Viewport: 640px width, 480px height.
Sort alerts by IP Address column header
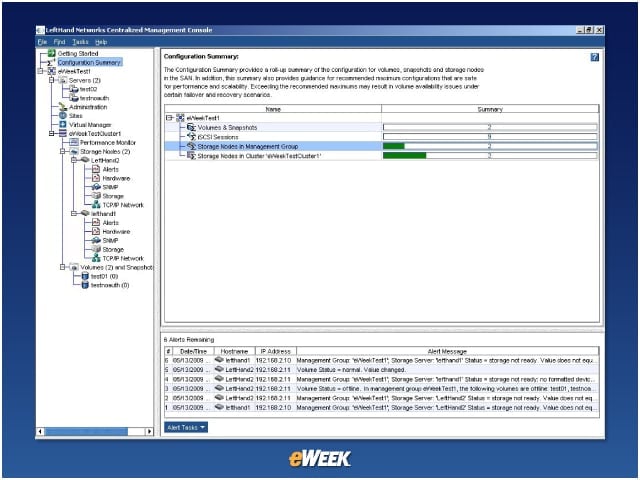tap(276, 351)
